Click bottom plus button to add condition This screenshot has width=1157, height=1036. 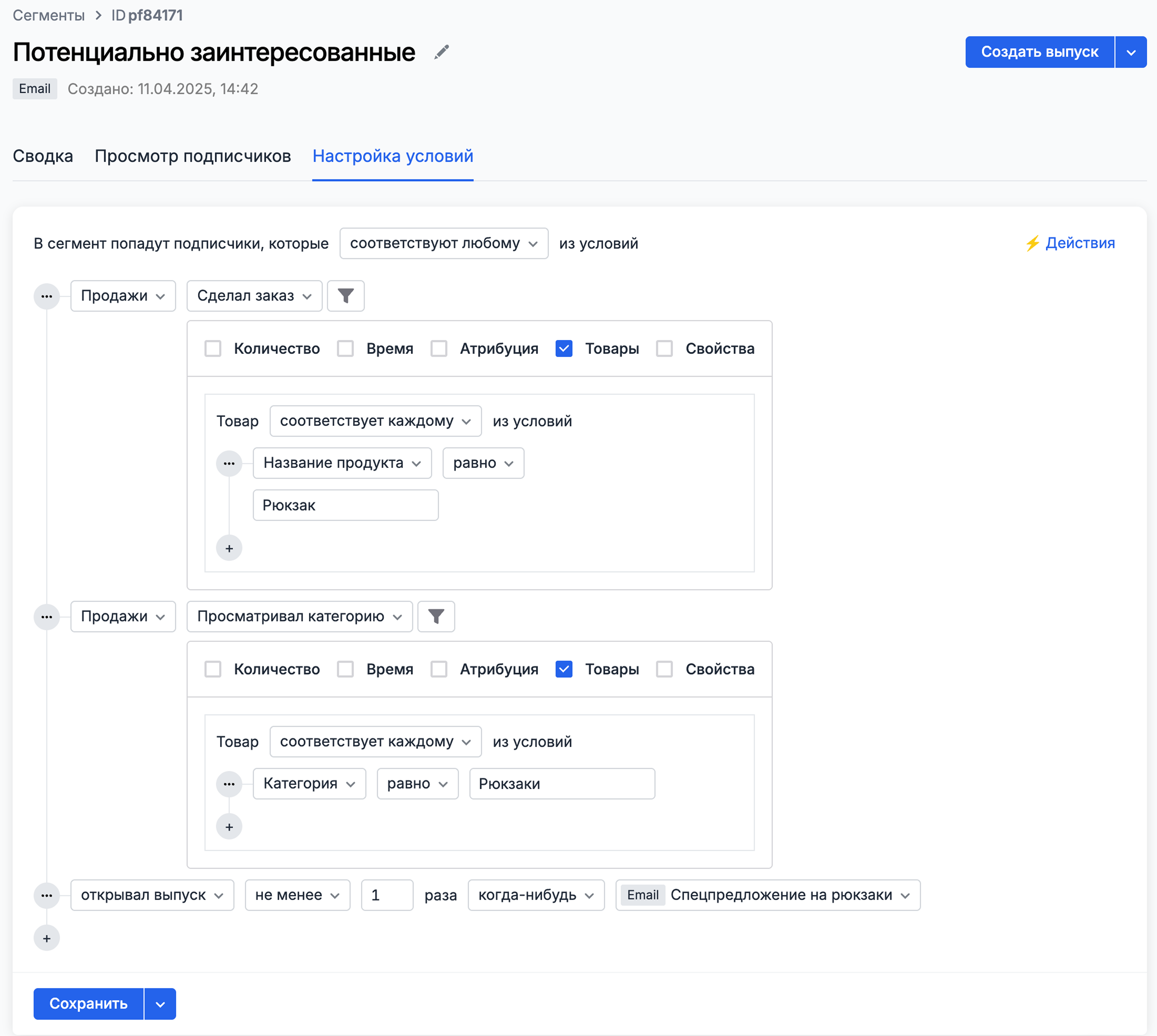click(x=47, y=938)
